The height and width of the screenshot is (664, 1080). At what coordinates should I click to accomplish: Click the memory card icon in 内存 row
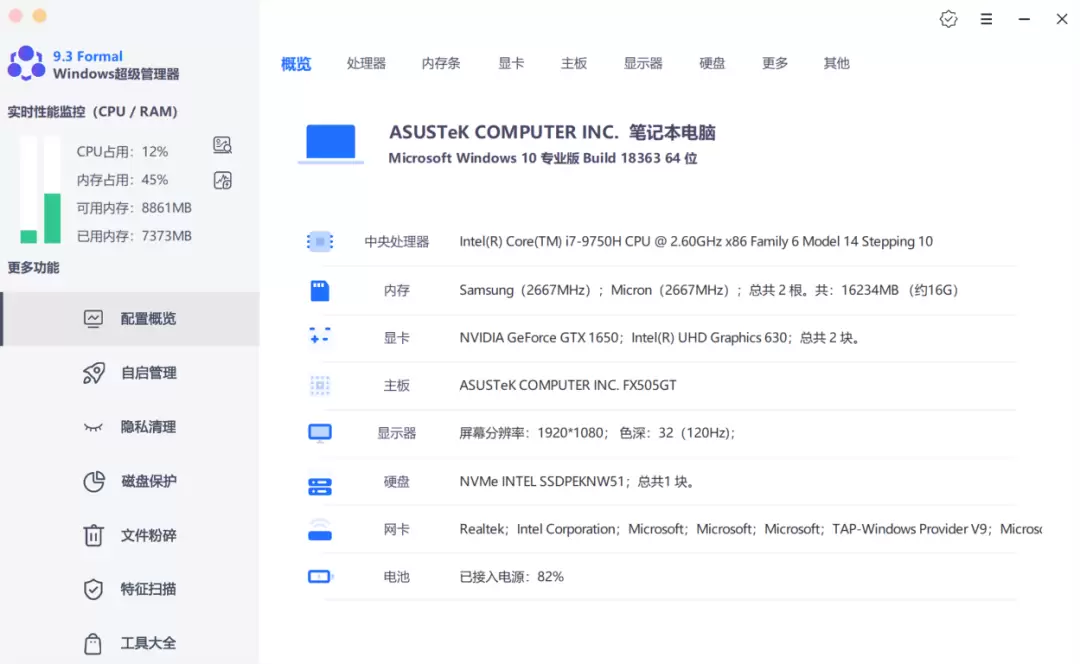pos(320,291)
